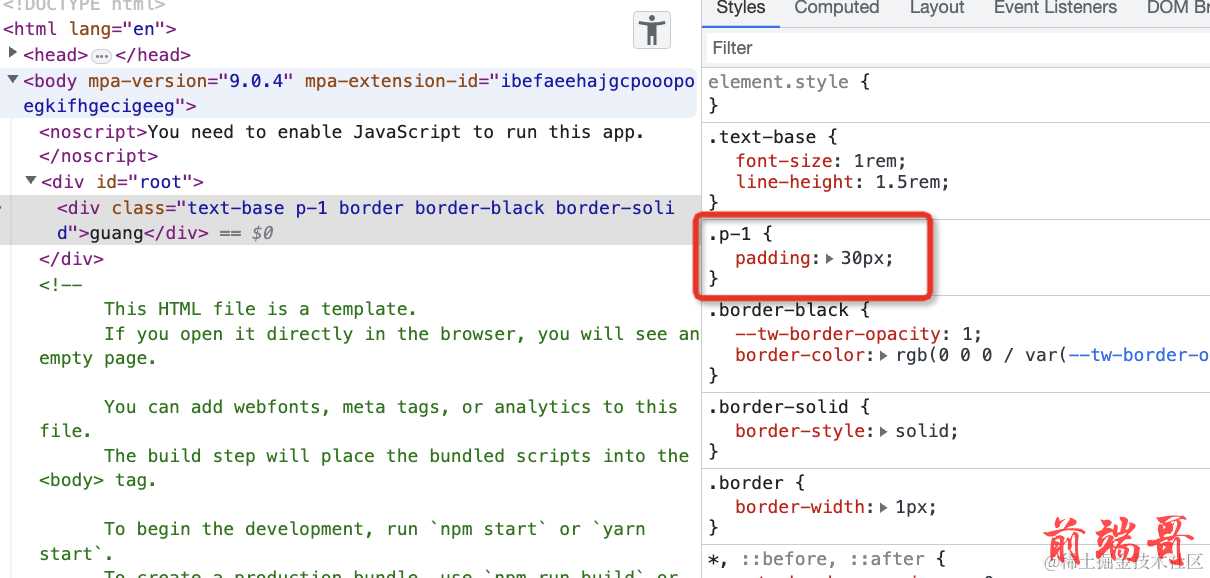Screen dimensions: 1210x578
Task: Collapse the body element node
Action: [x=12, y=81]
